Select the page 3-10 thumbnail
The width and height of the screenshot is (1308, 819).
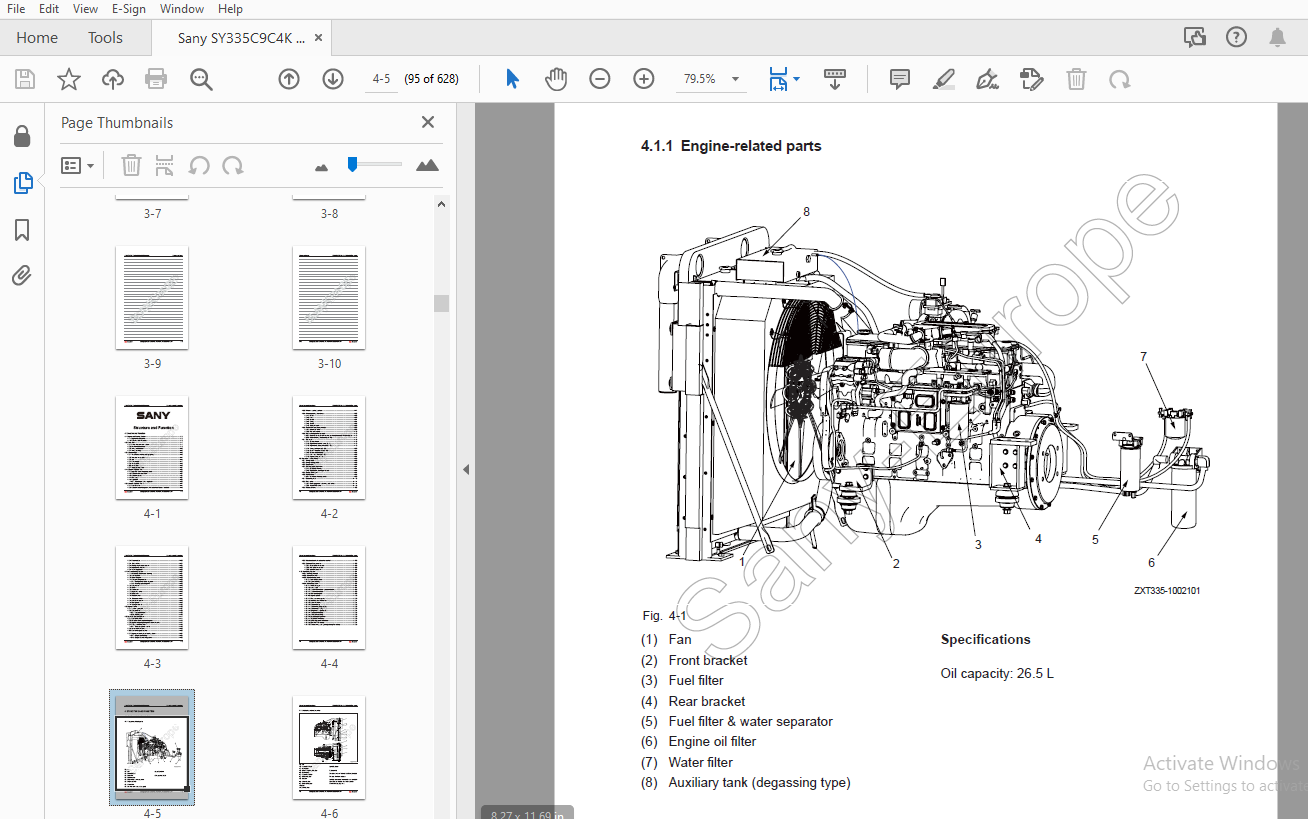click(x=329, y=298)
